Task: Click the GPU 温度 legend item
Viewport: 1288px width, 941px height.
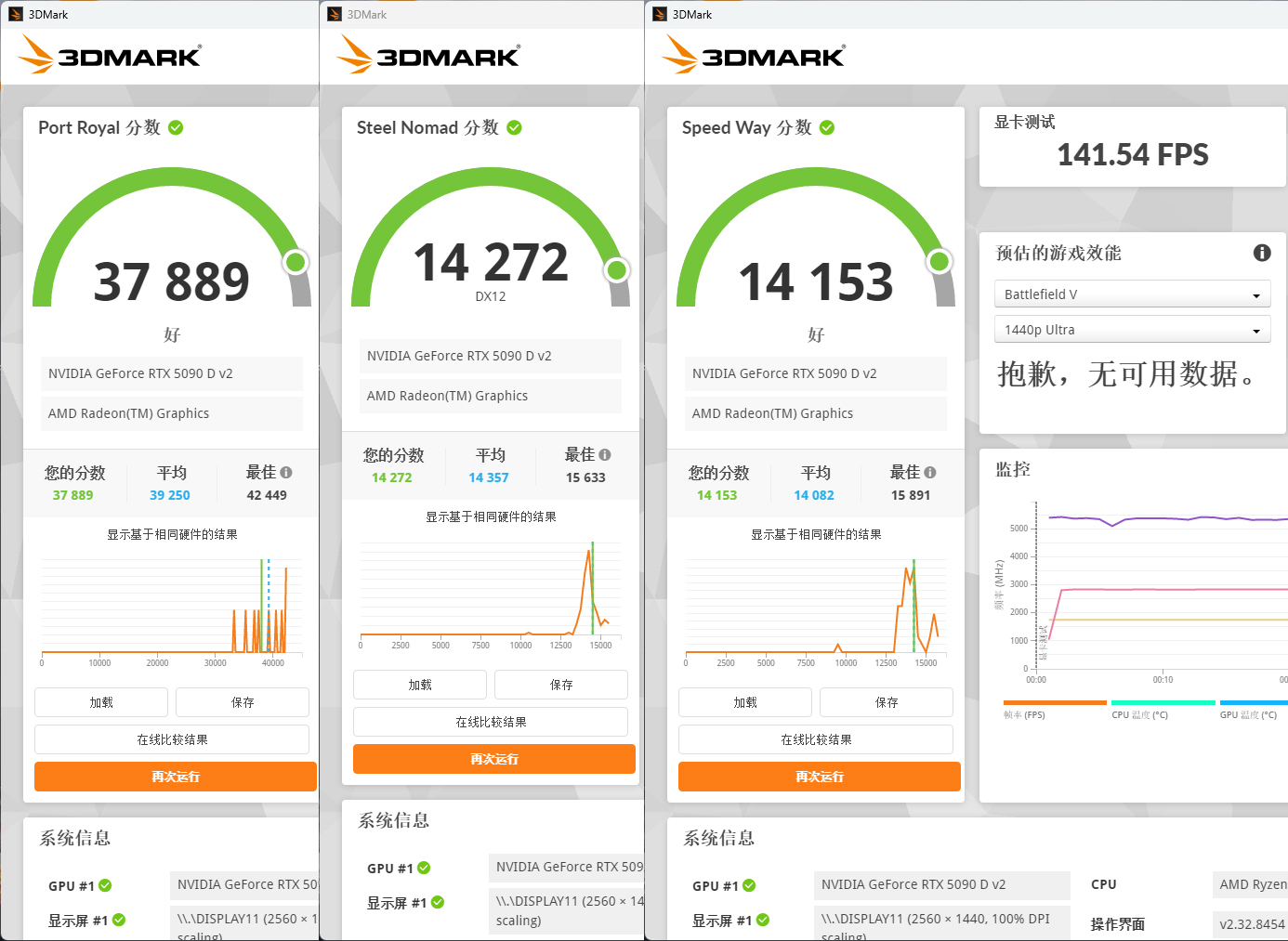Action: pyautogui.click(x=1254, y=710)
